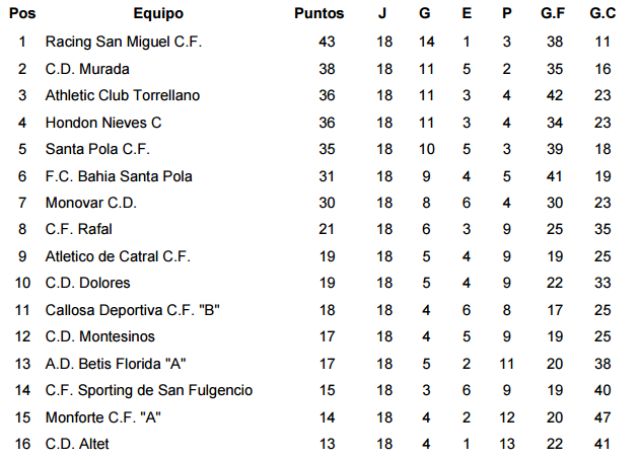This screenshot has width=640, height=460.
Task: Select the C.D. Dolores team name
Action: (88, 283)
